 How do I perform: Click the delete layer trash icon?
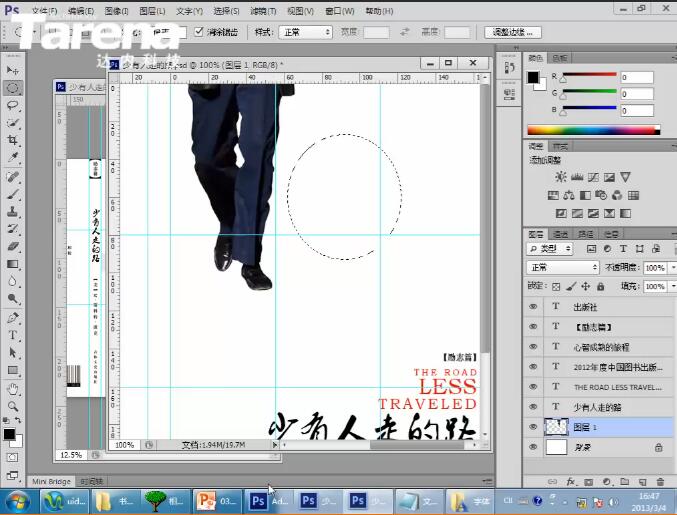(660, 481)
